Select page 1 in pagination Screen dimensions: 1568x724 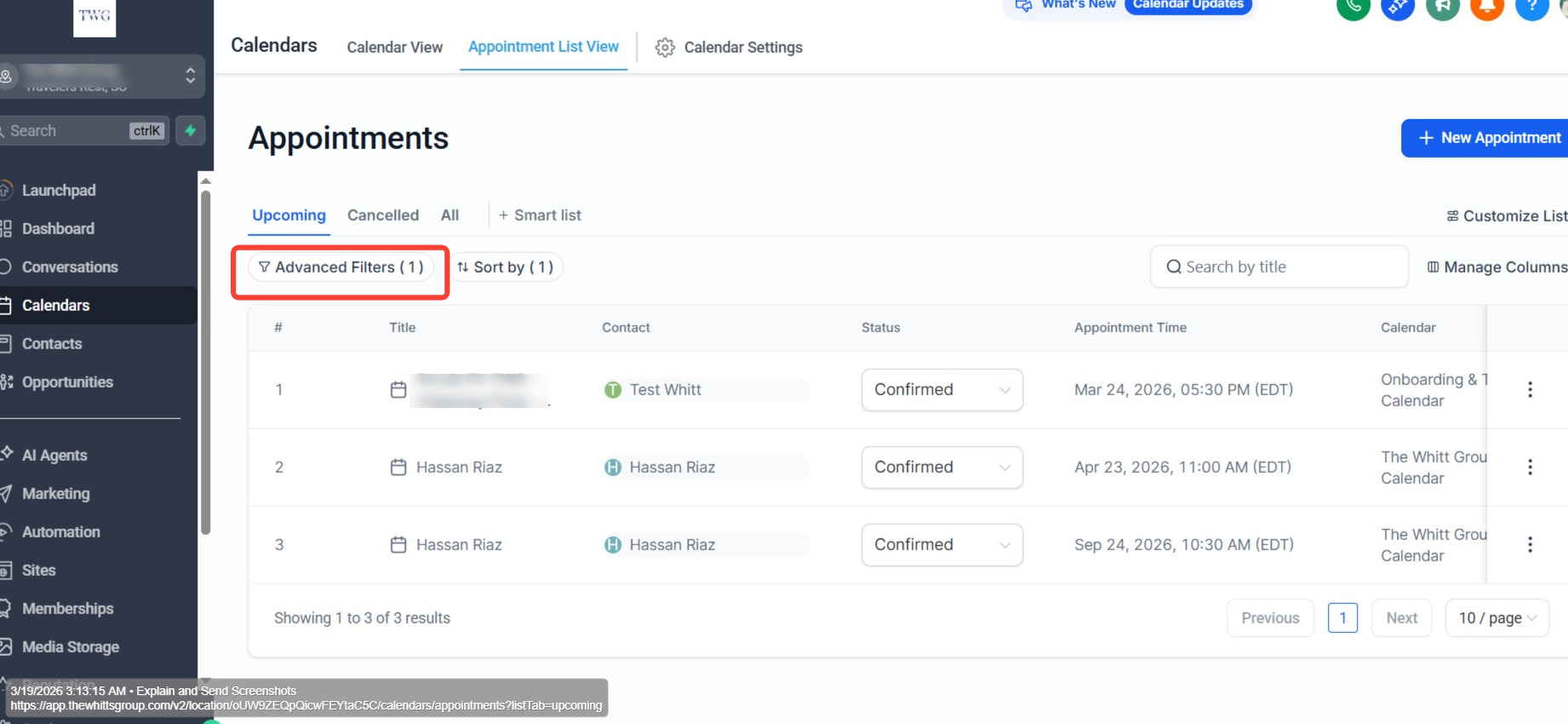pos(1342,618)
